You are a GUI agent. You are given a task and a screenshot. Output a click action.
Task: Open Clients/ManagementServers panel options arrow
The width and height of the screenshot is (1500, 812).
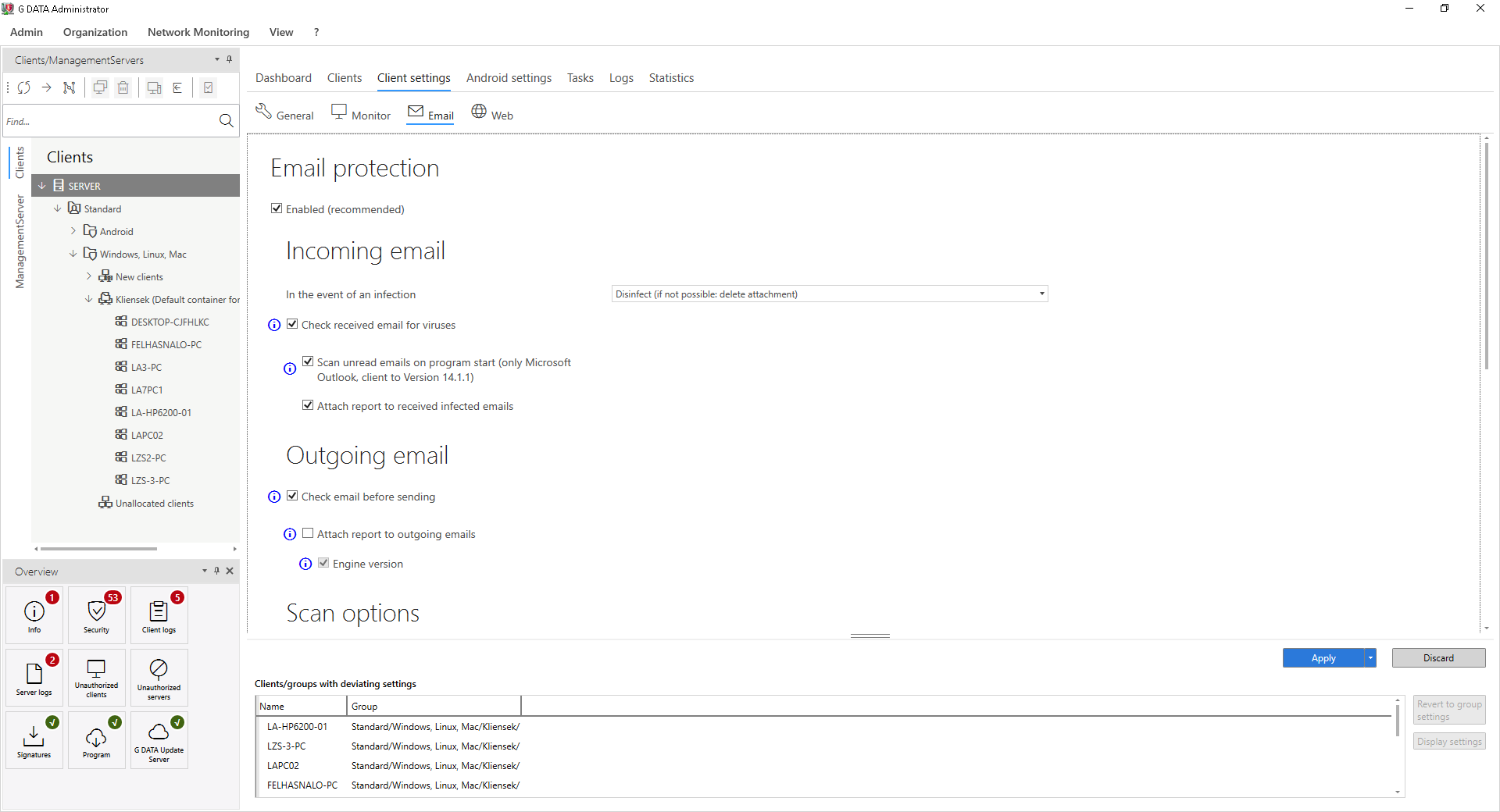coord(217,59)
